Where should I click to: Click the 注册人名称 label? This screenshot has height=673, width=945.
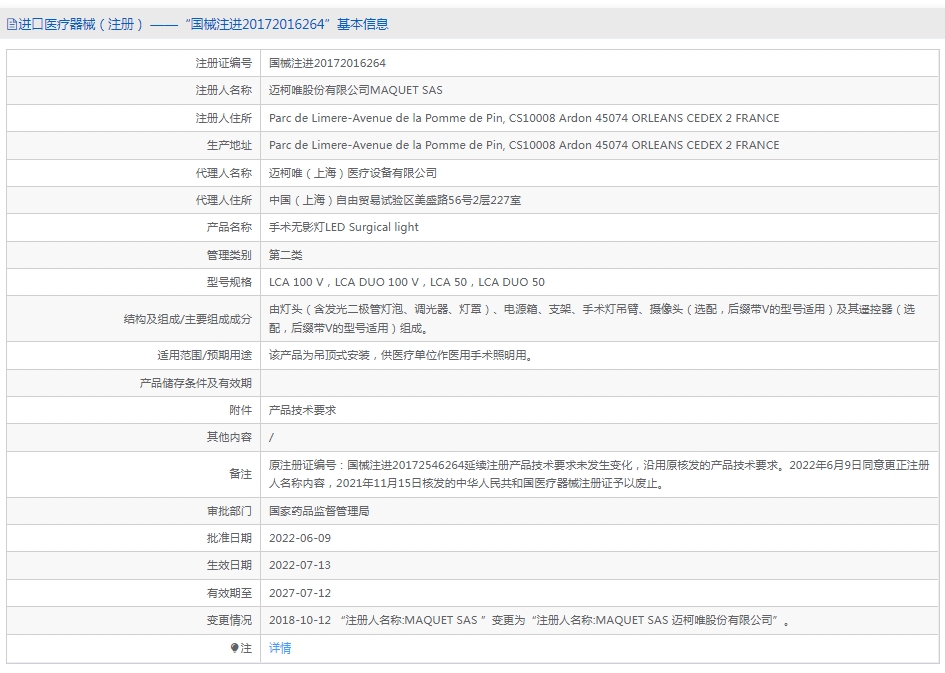click(x=224, y=90)
